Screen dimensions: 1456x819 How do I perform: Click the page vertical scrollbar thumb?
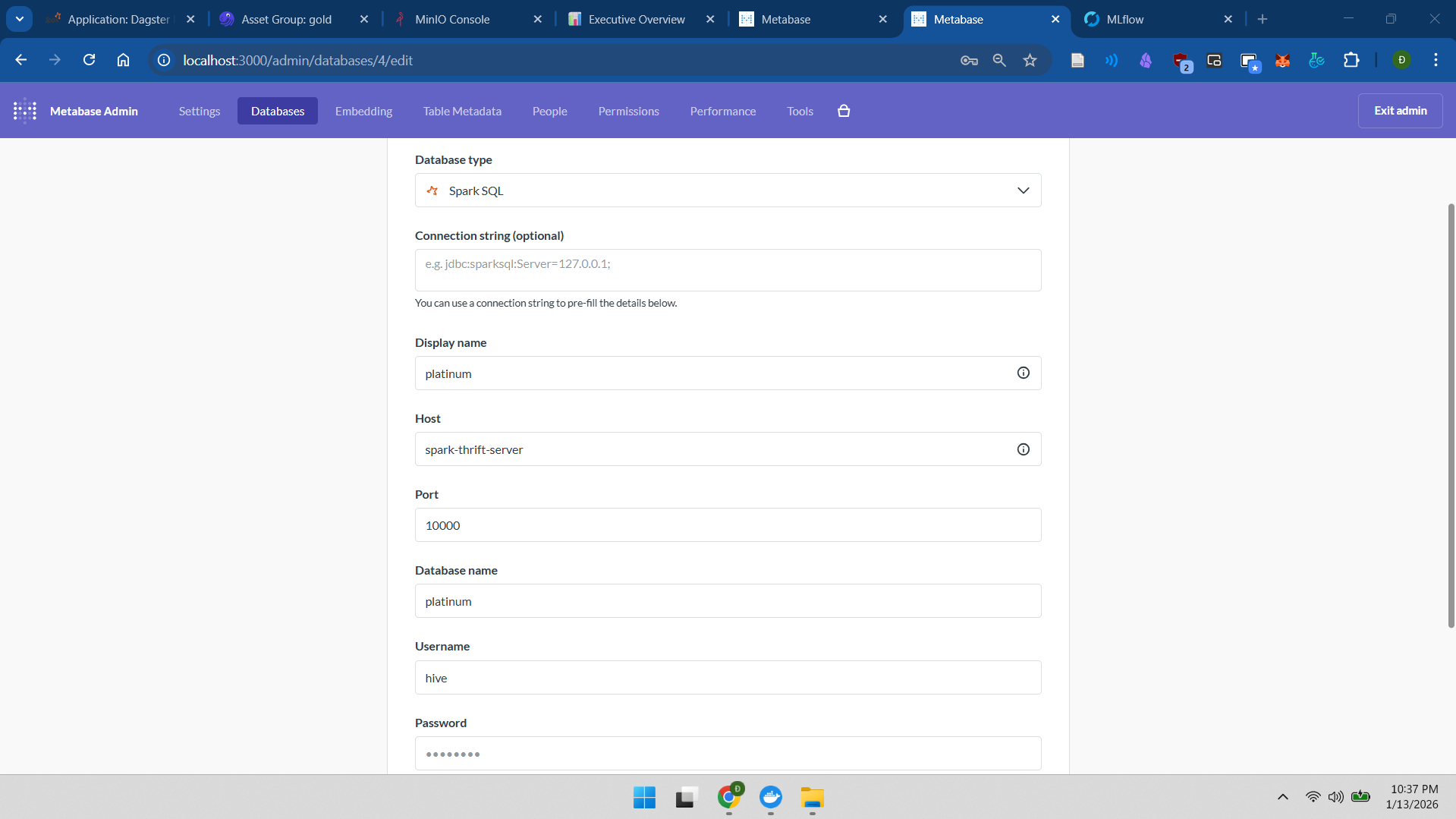1451,415
